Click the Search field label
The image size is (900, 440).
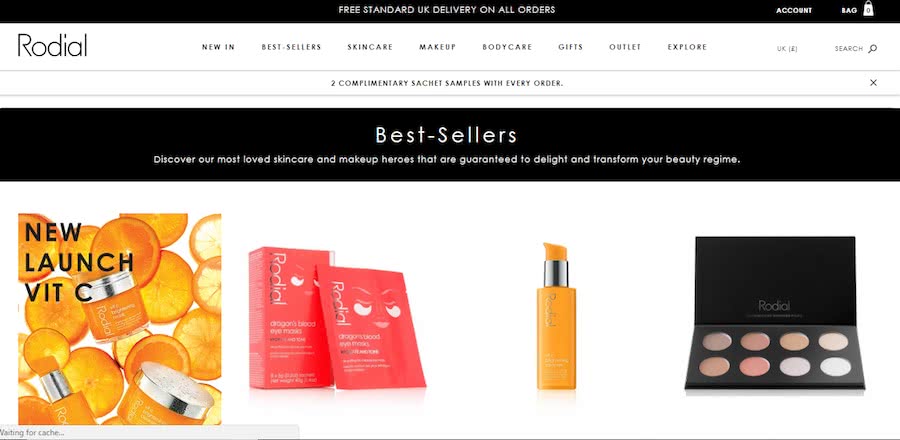[x=849, y=49]
